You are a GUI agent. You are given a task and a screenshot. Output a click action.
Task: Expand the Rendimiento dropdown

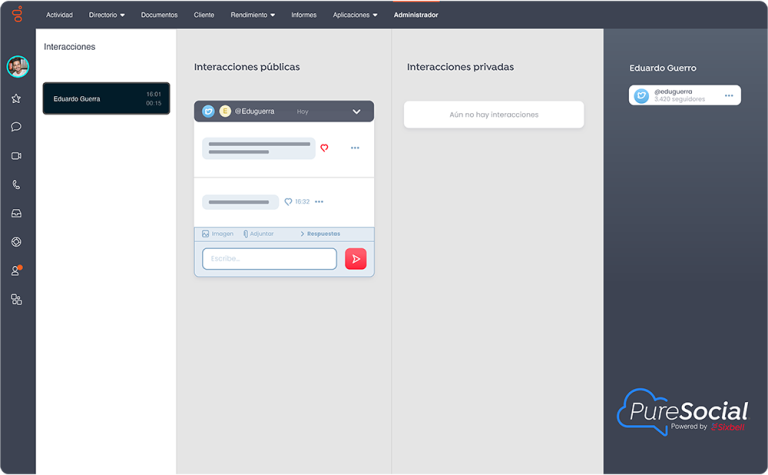point(253,15)
